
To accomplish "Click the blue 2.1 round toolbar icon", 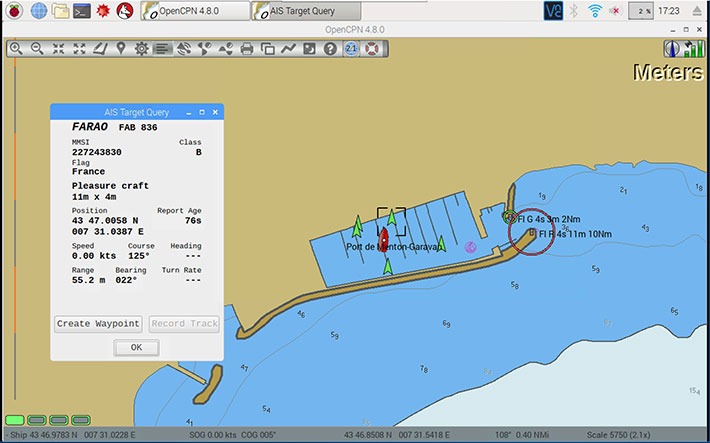I will 351,48.
